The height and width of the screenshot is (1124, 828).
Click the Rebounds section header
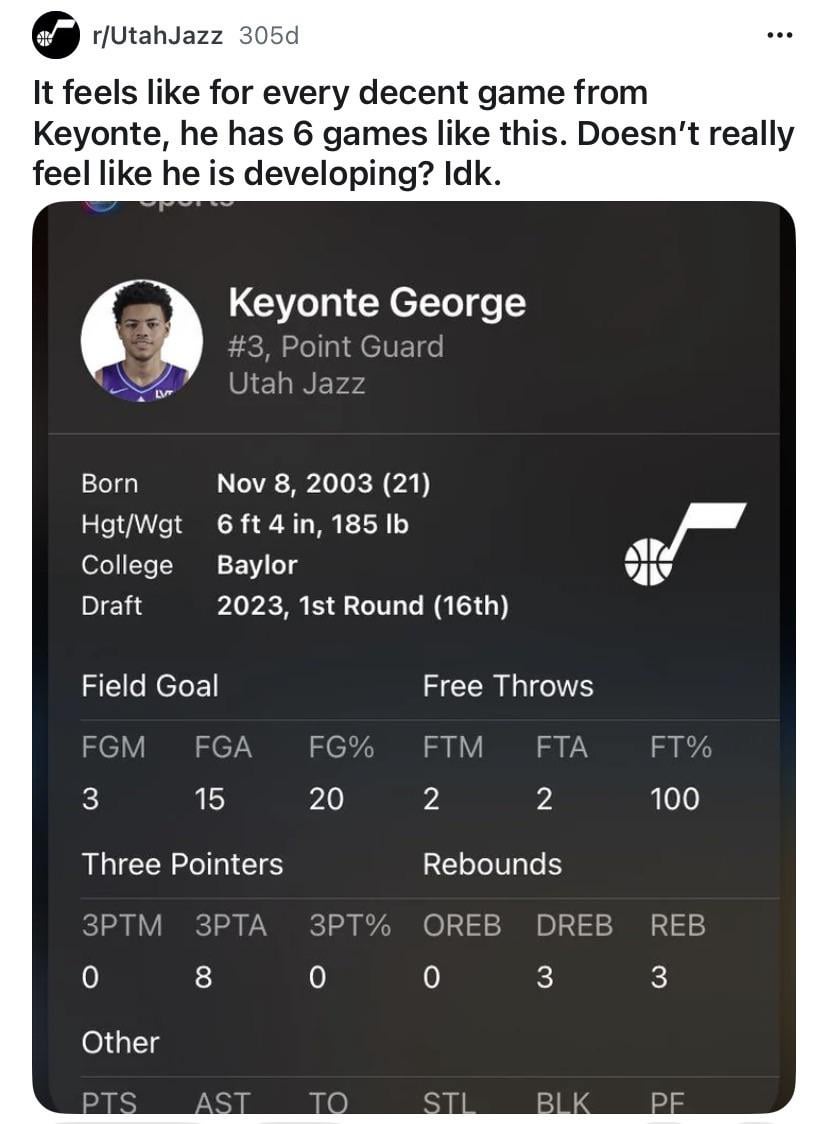(492, 864)
